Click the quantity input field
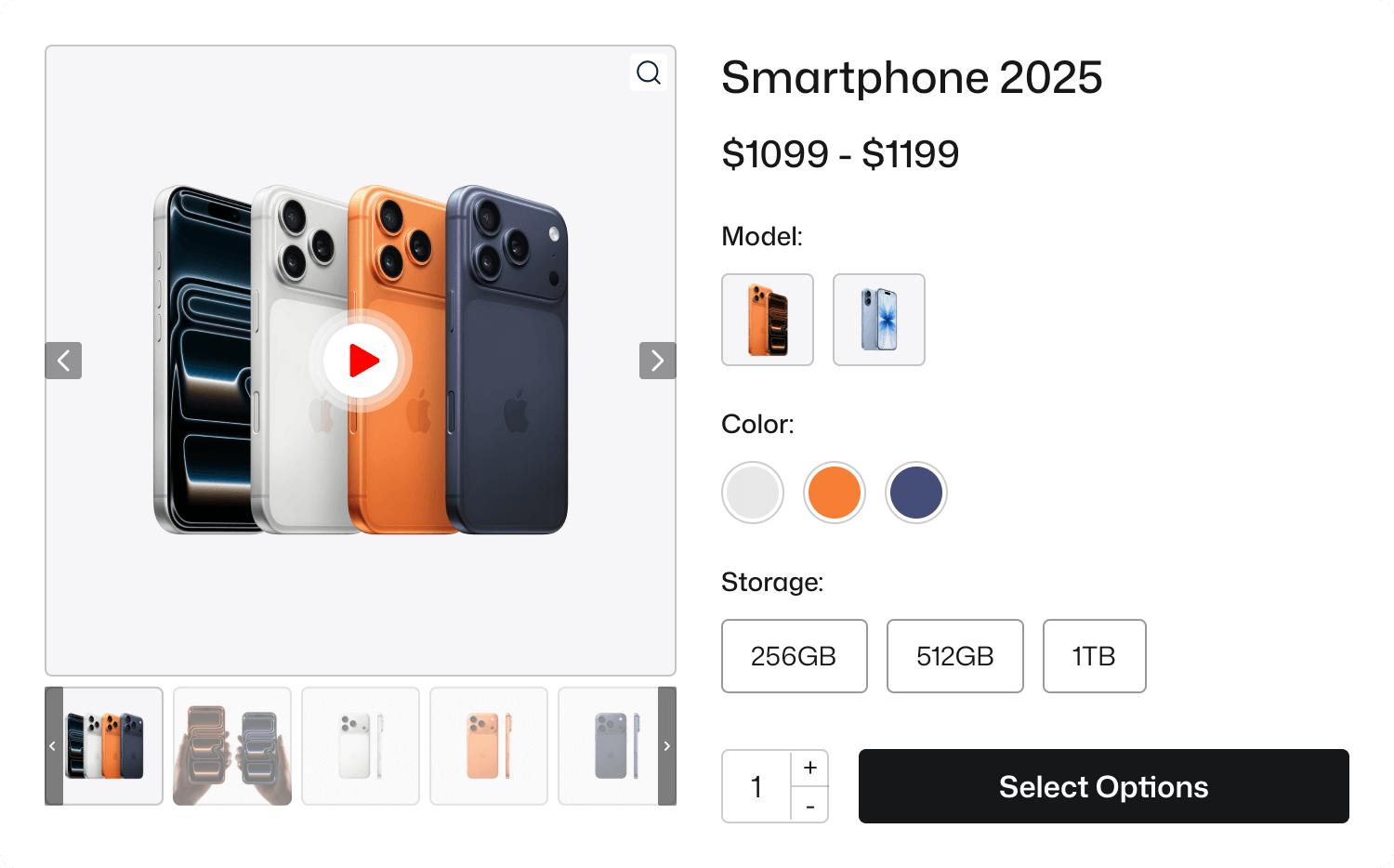 pos(756,785)
